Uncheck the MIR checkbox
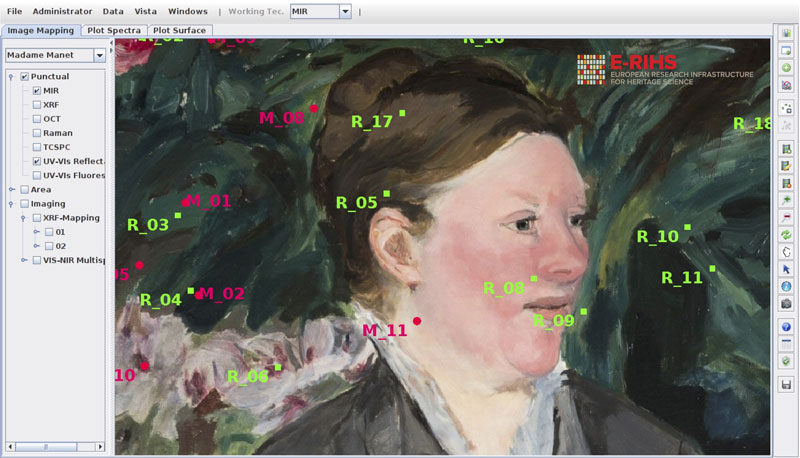The width and height of the screenshot is (800, 458). pyautogui.click(x=37, y=91)
